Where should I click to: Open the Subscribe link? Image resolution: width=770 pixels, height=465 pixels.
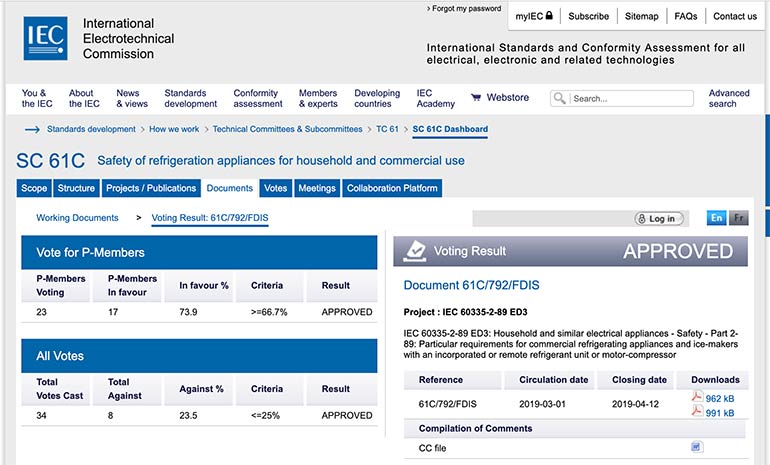(588, 16)
